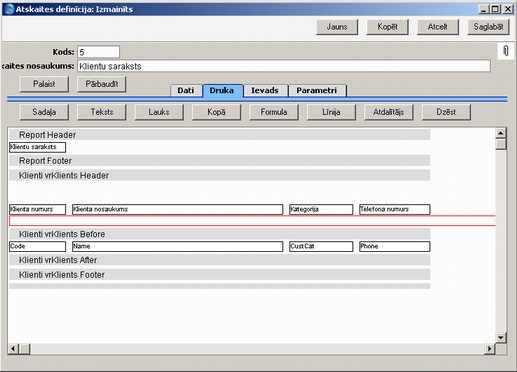
Task: Select the Klientu saraksts text box in header
Action: (x=37, y=147)
